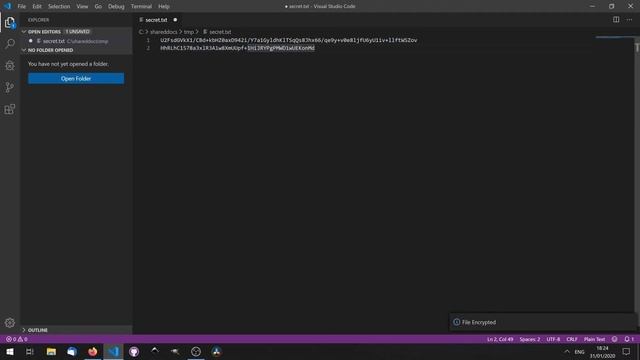The image size is (640, 360).
Task: Click the VS Code logo in title bar
Action: click(x=8, y=6)
